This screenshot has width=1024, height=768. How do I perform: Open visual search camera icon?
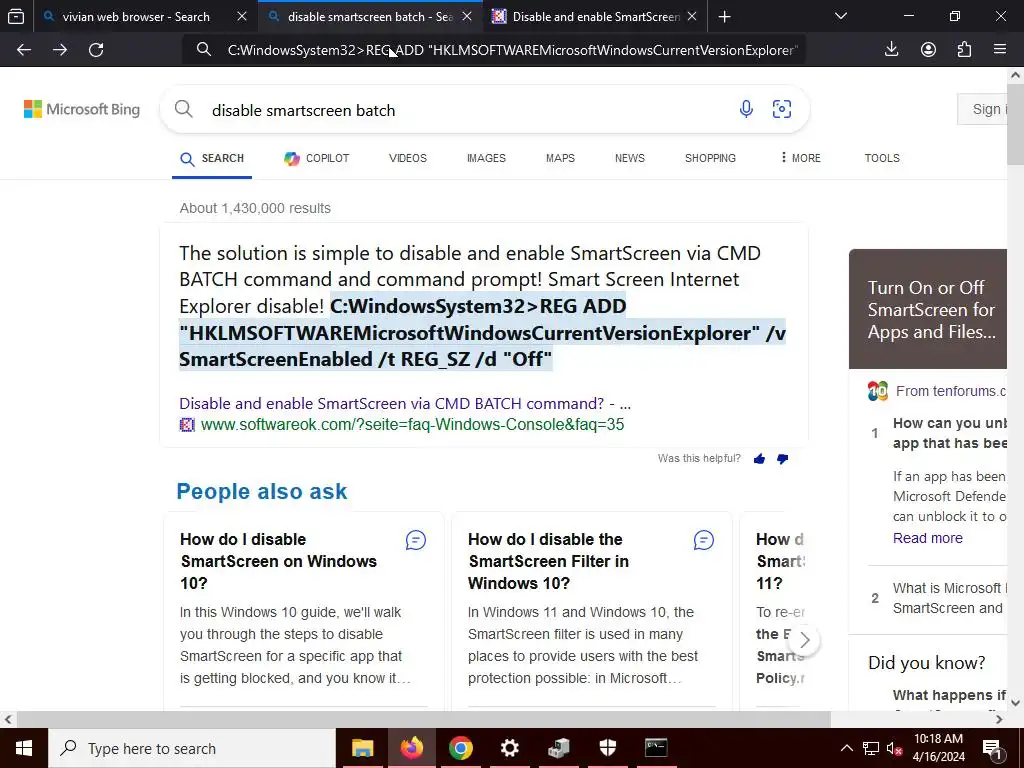(782, 109)
